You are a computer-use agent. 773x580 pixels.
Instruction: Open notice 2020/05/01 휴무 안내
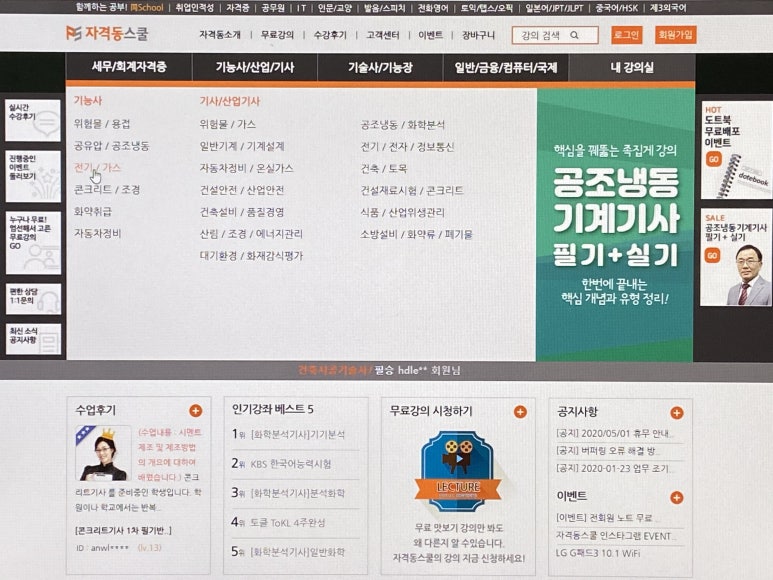pos(614,434)
